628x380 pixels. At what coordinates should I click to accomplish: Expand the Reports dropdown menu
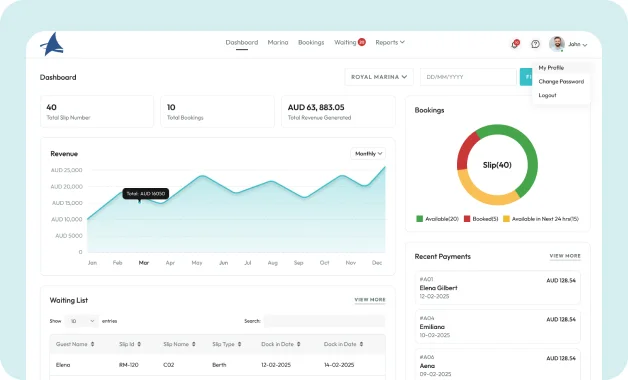click(390, 42)
